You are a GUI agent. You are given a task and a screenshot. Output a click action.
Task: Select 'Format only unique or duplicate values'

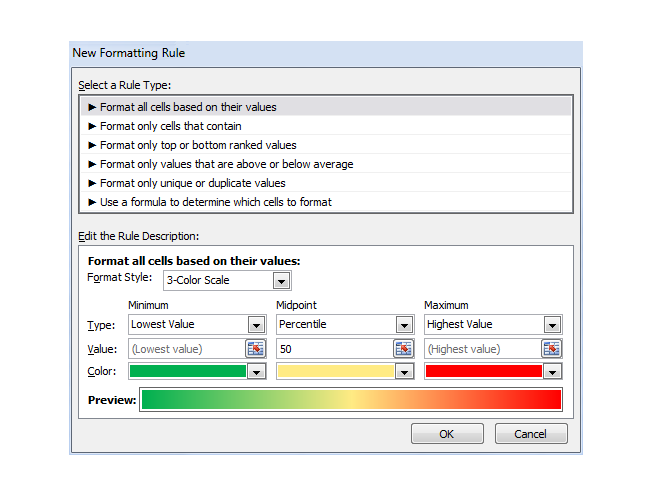point(326,183)
